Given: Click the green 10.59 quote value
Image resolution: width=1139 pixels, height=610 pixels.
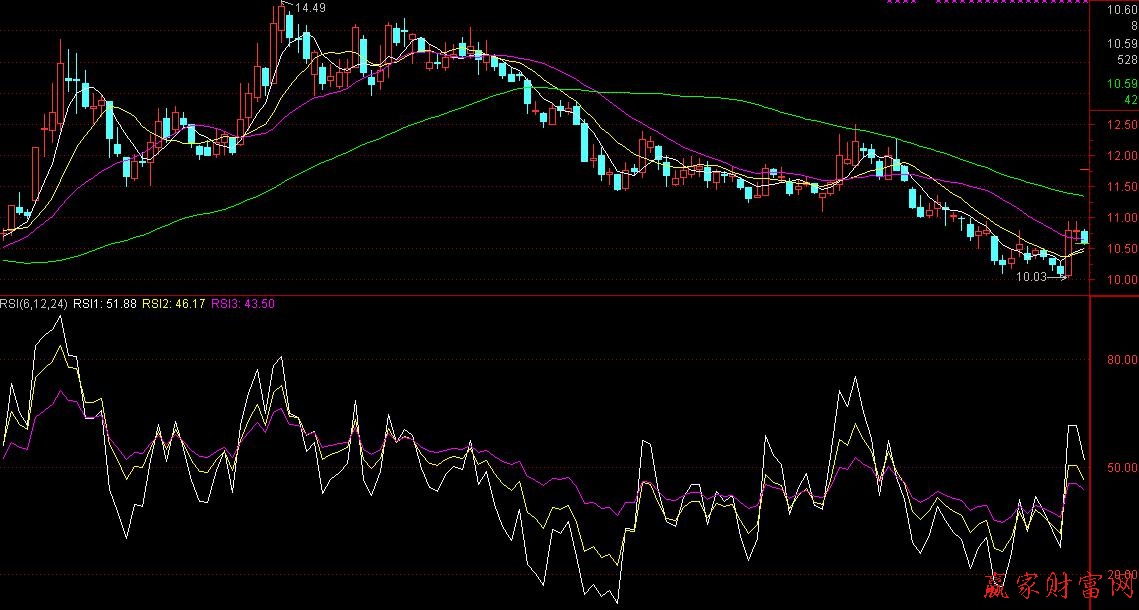Looking at the screenshot, I should click(x=1121, y=84).
